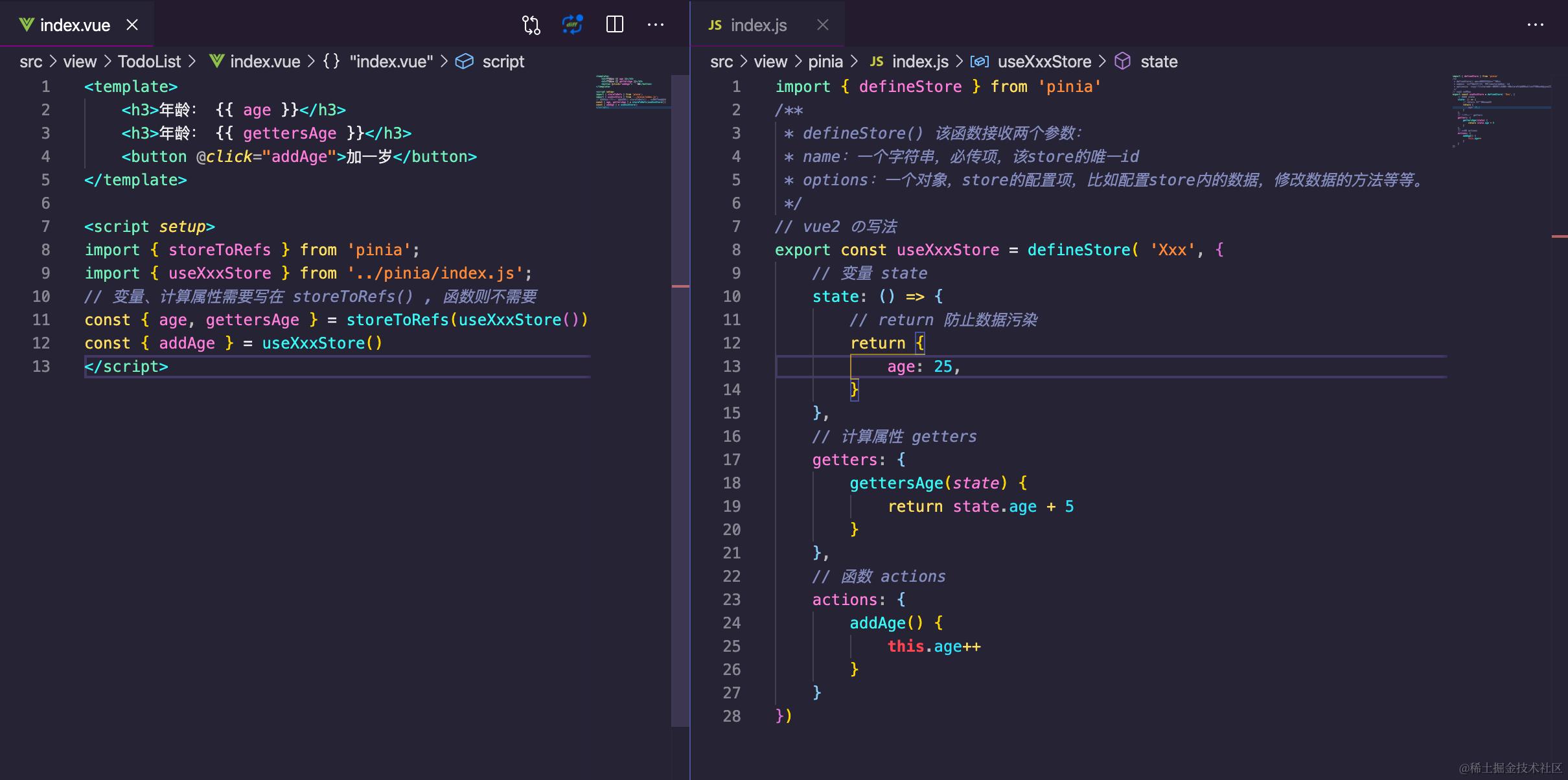The height and width of the screenshot is (780, 1568).
Task: Click src in left breadcrumb
Action: pos(30,62)
